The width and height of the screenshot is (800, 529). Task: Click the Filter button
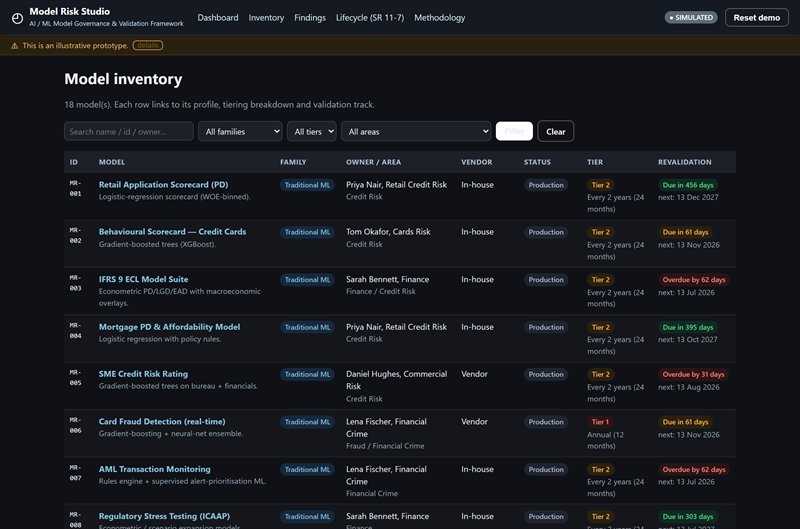[514, 132]
